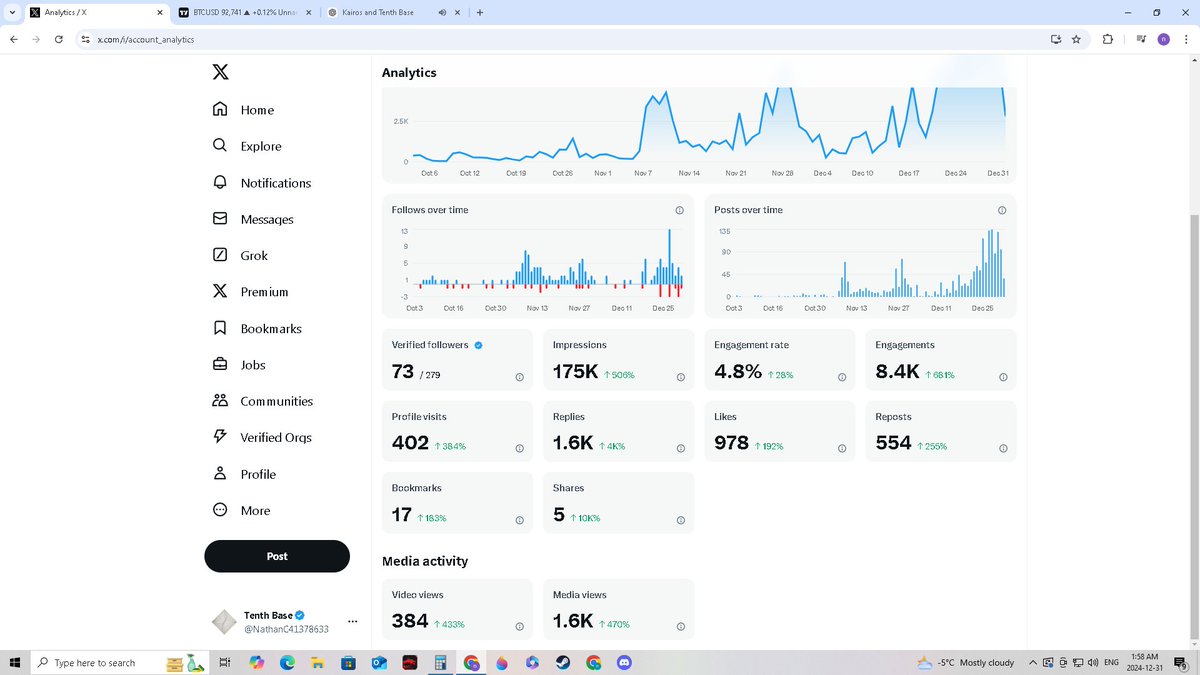Click info icon on analytics Bookmarks card
This screenshot has height=675, width=1200.
point(519,520)
